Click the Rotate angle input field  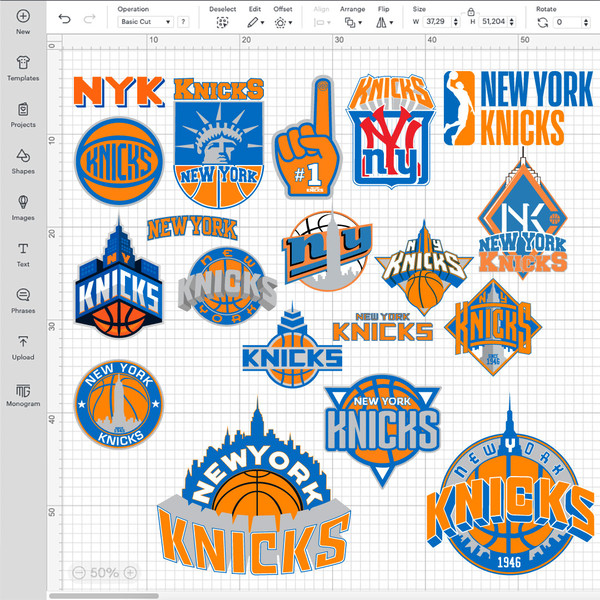(567, 22)
